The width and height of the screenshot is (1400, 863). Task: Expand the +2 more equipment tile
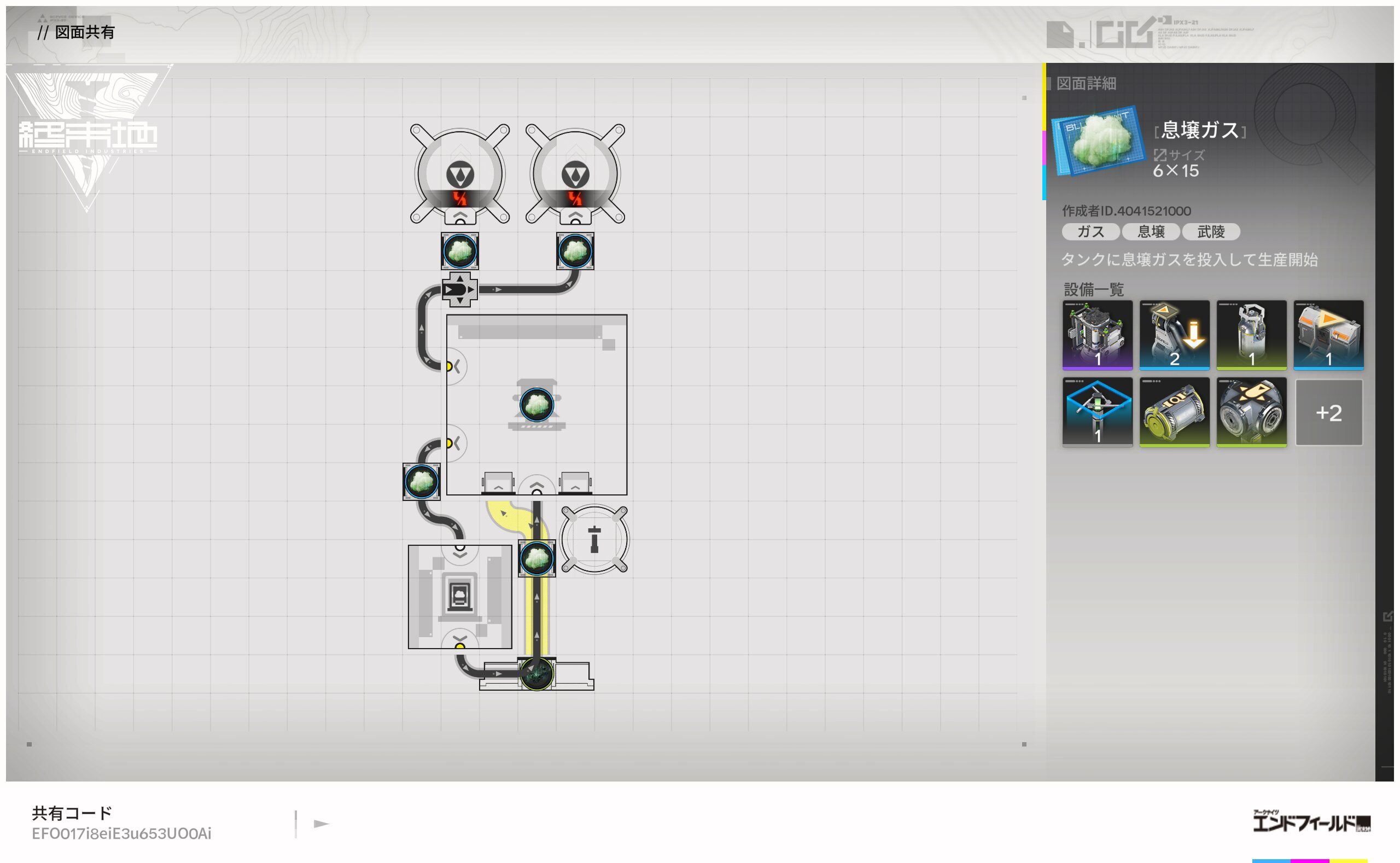click(x=1329, y=413)
